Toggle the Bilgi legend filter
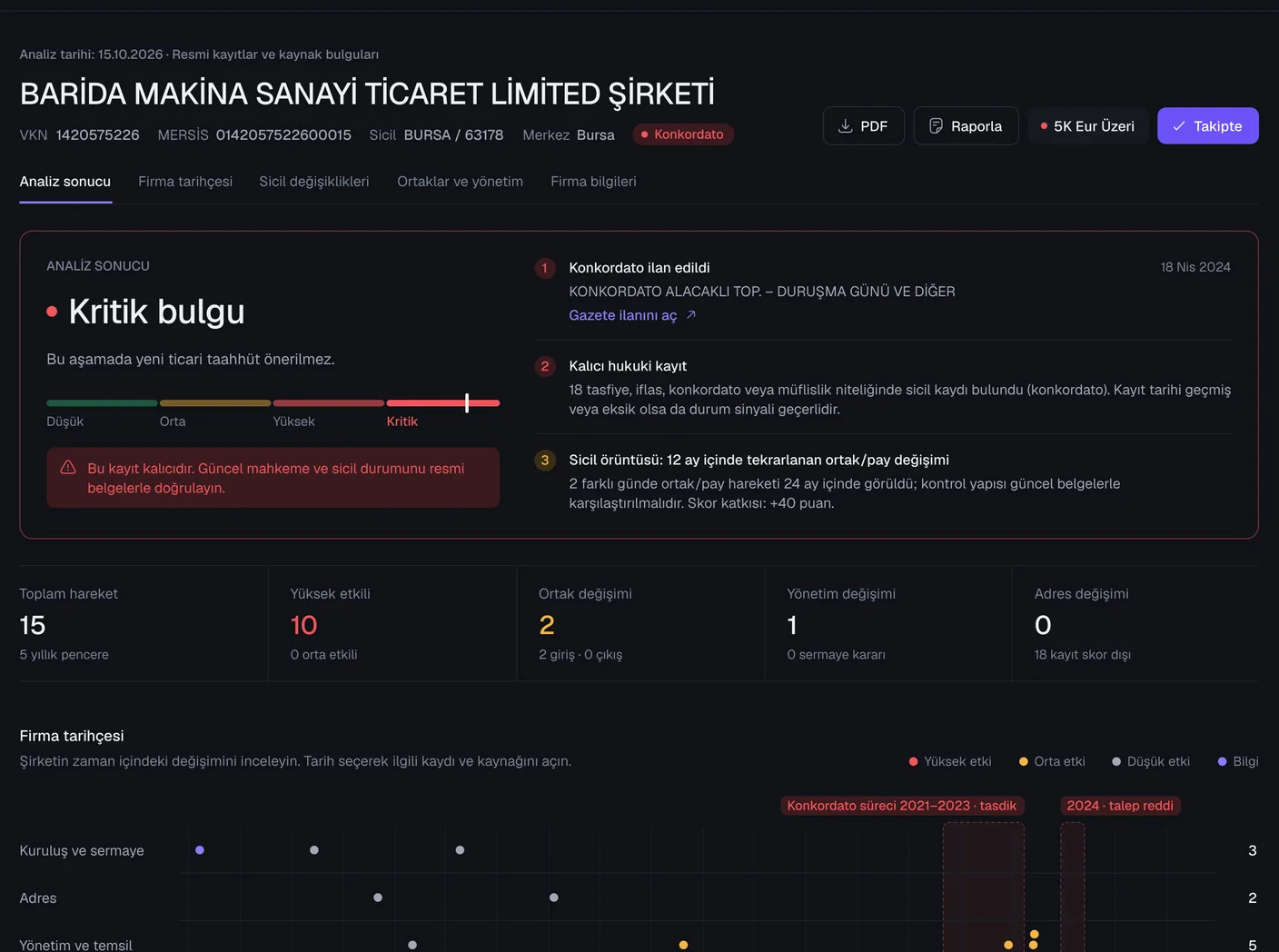 pyautogui.click(x=1238, y=761)
